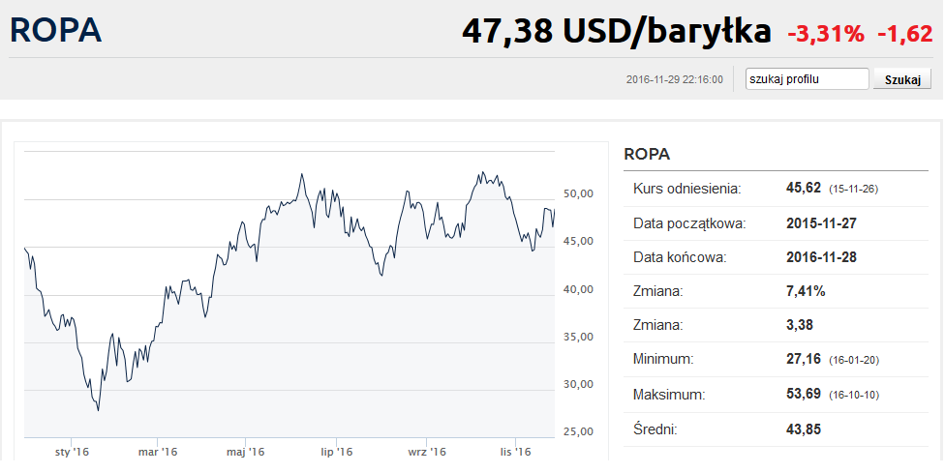
Task: Click the 'Data końcowa:' label
Action: click(680, 258)
